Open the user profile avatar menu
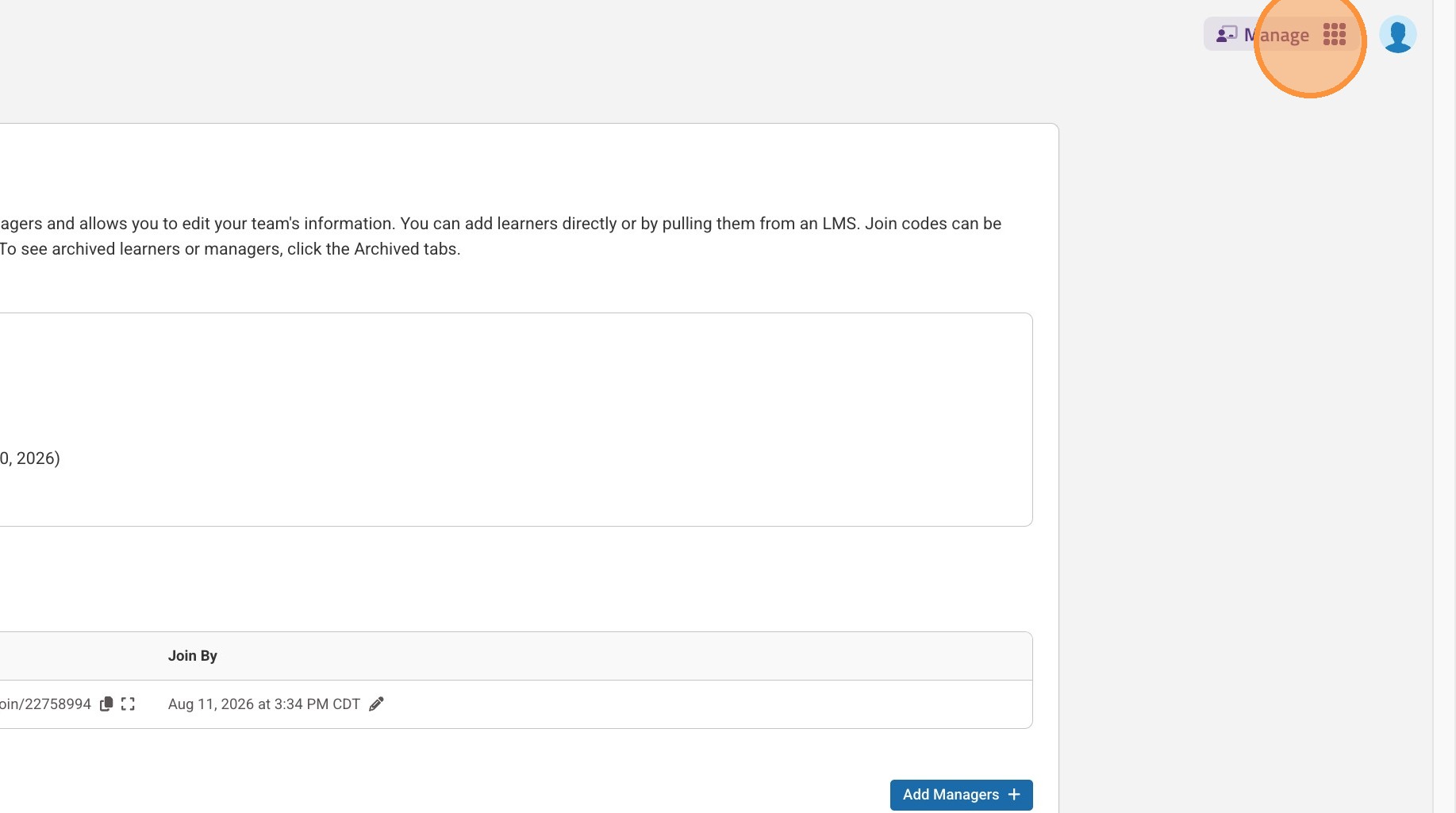This screenshot has height=813, width=1456. pos(1397,35)
